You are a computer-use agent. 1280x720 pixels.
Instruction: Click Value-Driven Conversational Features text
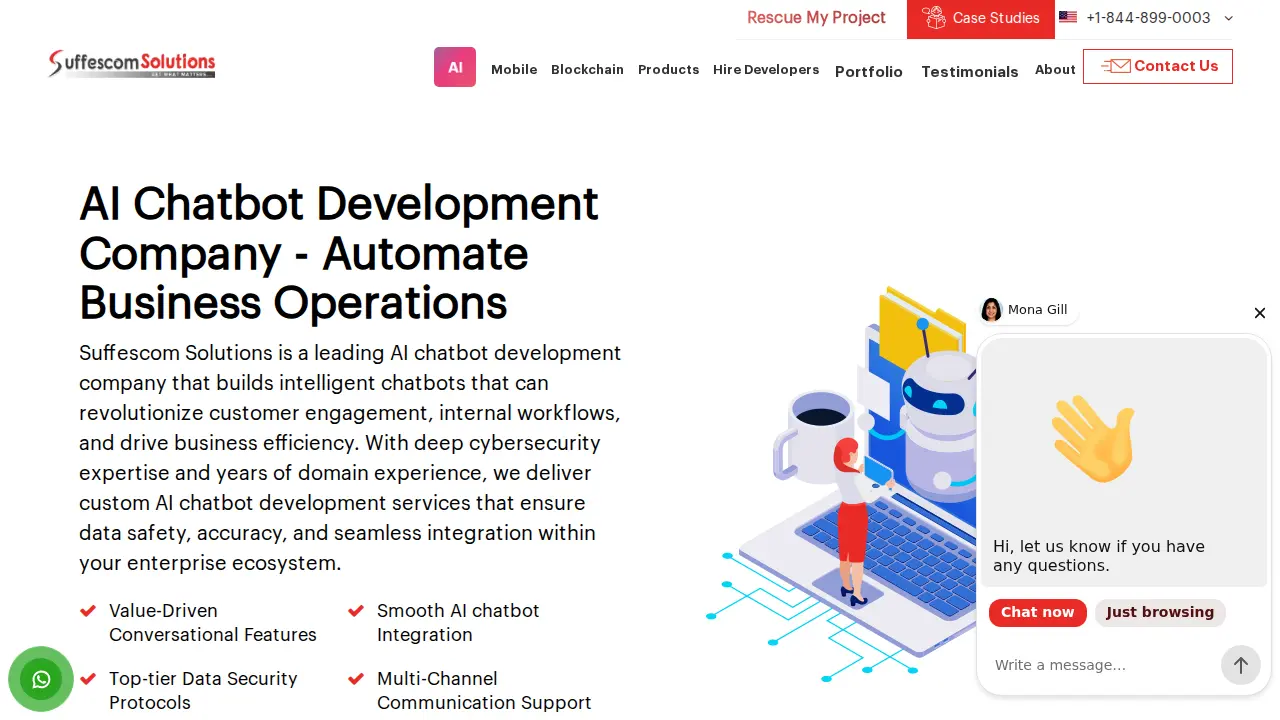click(x=213, y=622)
